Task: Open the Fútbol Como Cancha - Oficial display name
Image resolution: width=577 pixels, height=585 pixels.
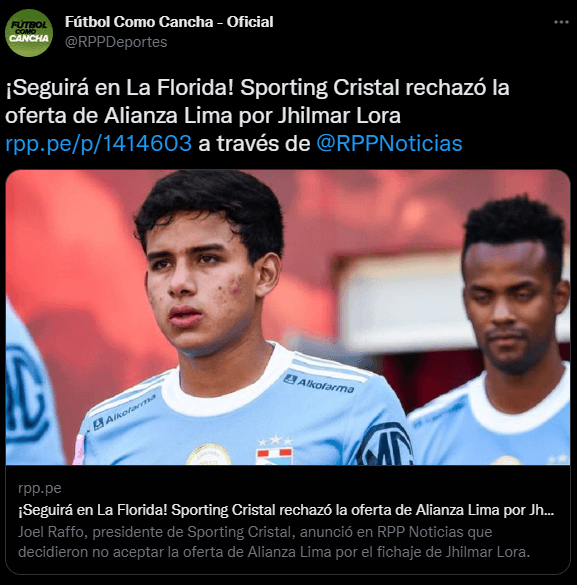Action: 169,22
